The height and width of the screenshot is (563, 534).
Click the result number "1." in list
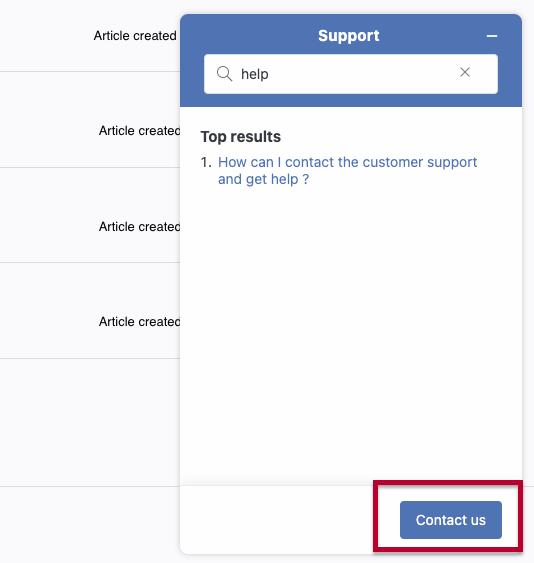206,162
